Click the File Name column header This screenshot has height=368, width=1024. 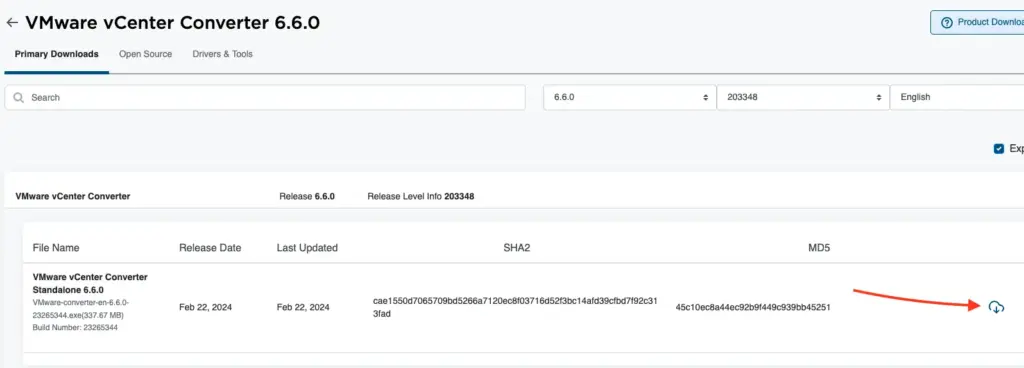pyautogui.click(x=56, y=248)
